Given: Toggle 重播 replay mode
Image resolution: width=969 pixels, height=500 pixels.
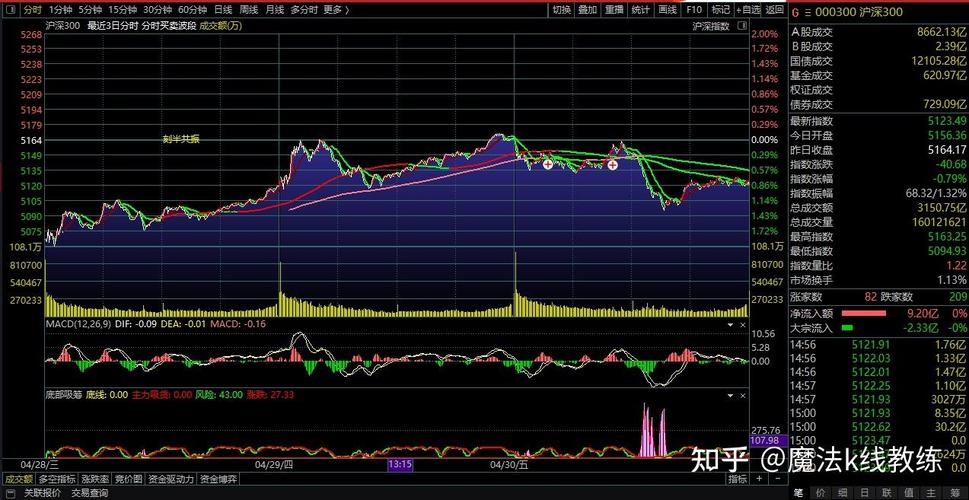Looking at the screenshot, I should [x=614, y=10].
